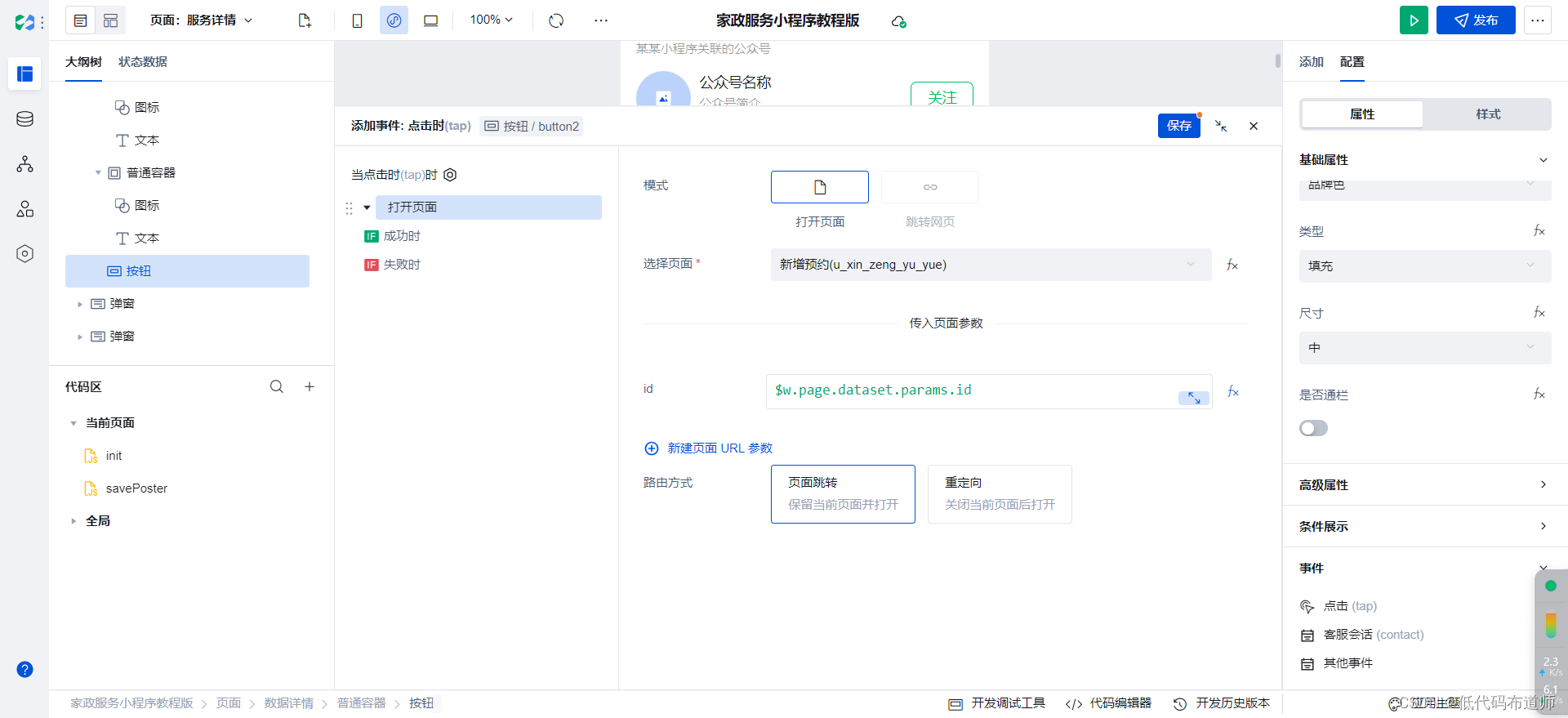The image size is (1568, 718).
Task: Run preview with green play button
Action: pyautogui.click(x=1414, y=20)
